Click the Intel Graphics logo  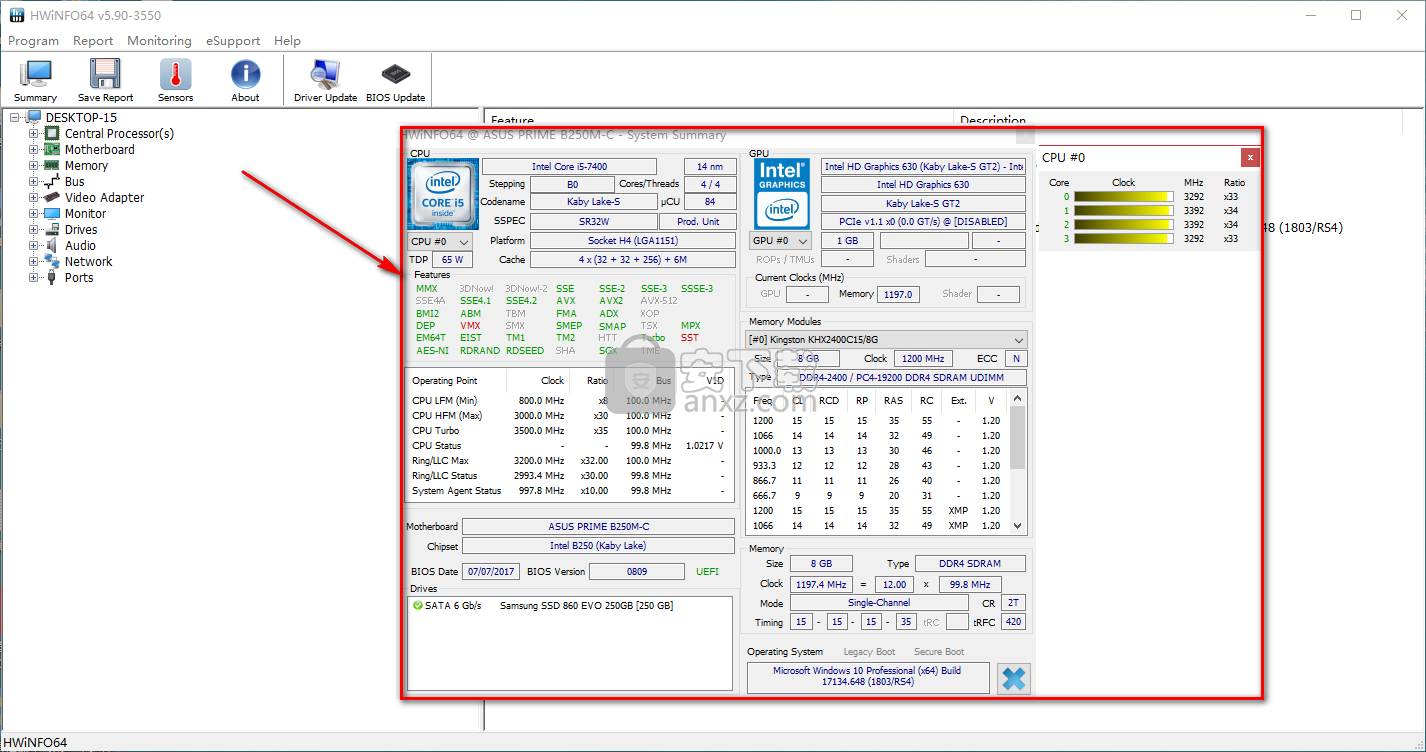click(x=782, y=193)
